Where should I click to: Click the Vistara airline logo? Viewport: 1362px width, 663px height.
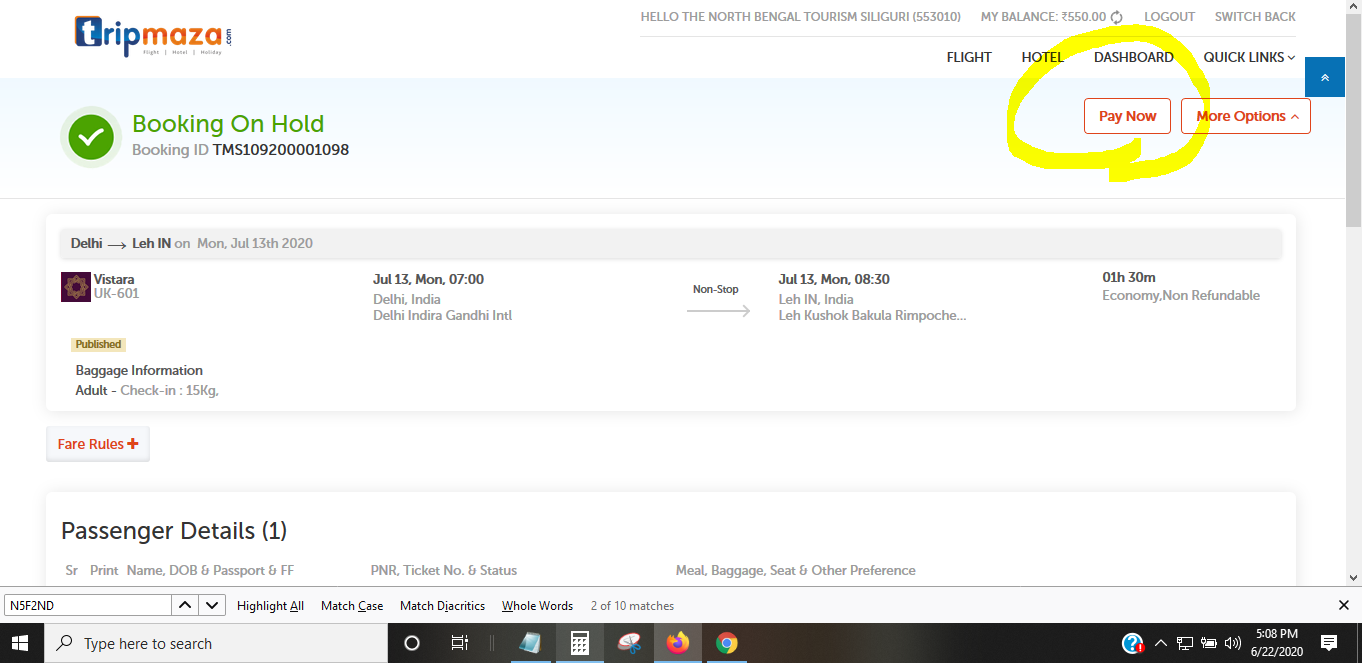76,287
